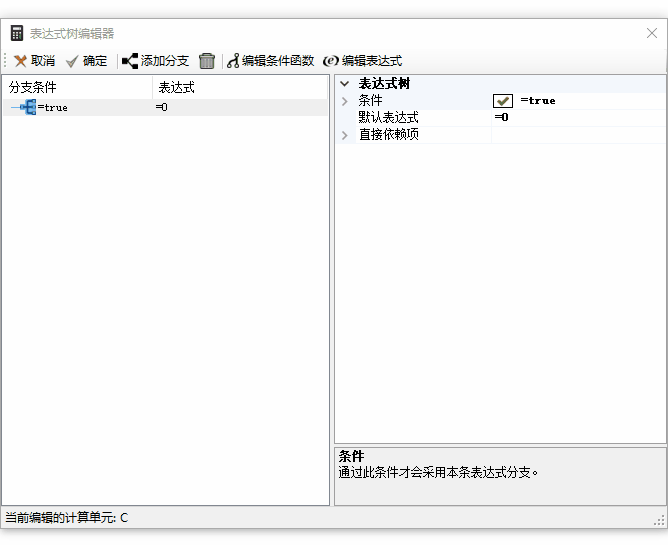Open 编辑条件函数 condition function editor
This screenshot has width=668, height=545.
(x=270, y=61)
